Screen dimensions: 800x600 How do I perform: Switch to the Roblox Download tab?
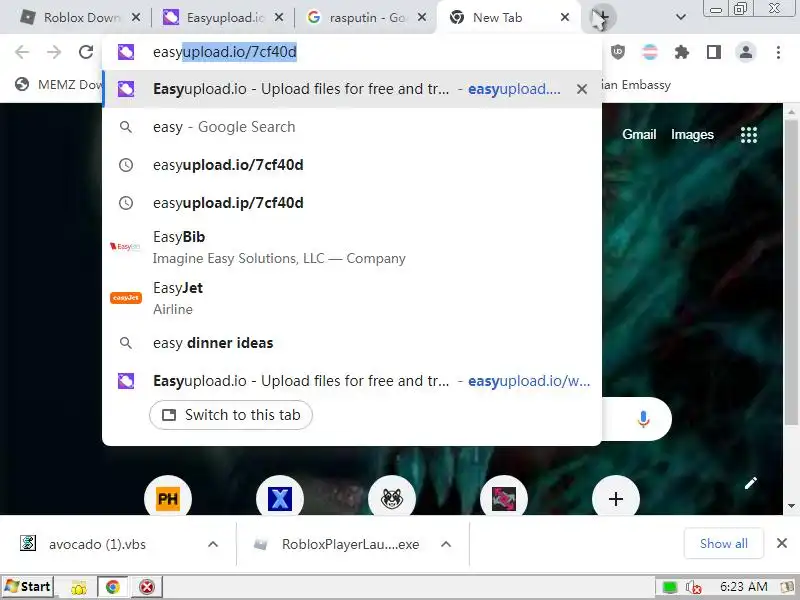click(71, 18)
